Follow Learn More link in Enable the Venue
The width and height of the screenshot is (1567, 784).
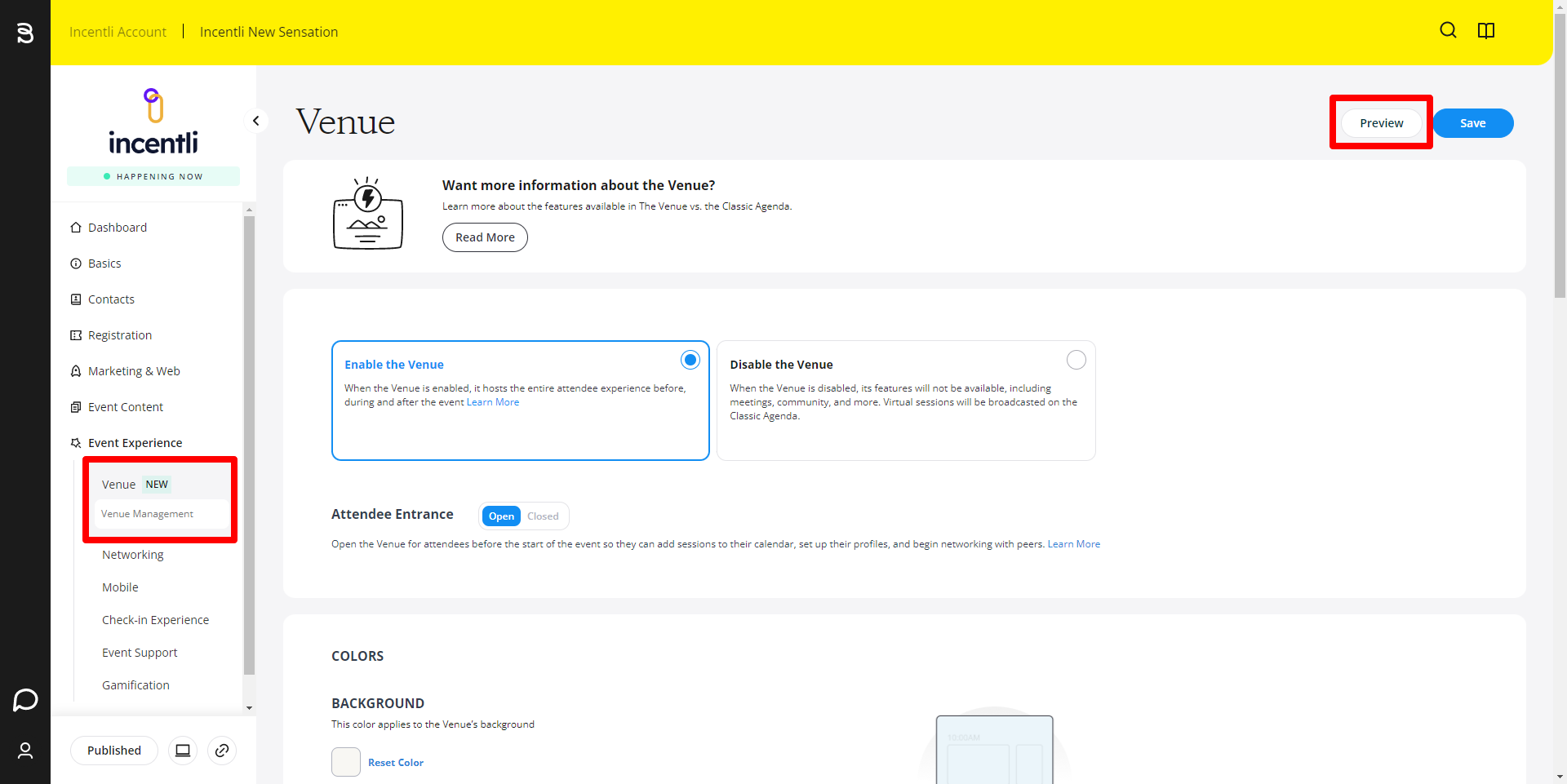(493, 402)
